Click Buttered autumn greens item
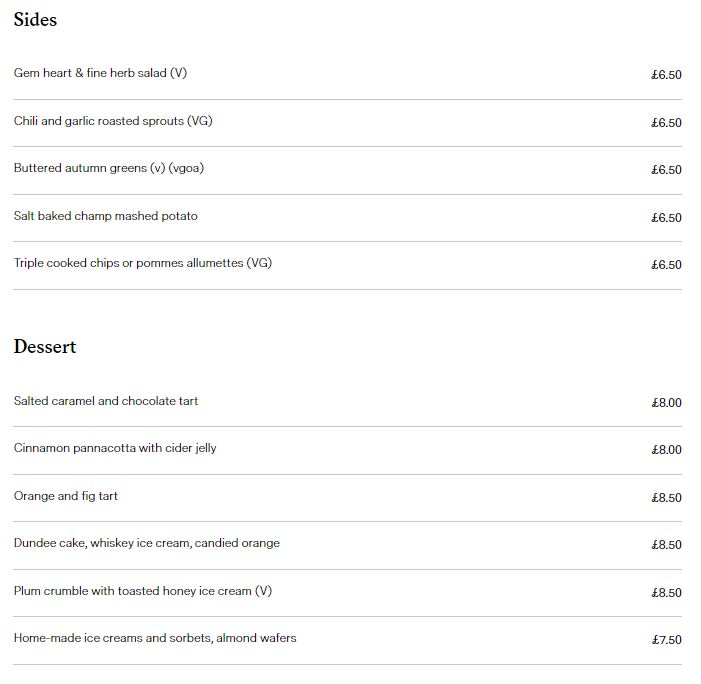Viewport: 701px width, 684px height. point(108,168)
